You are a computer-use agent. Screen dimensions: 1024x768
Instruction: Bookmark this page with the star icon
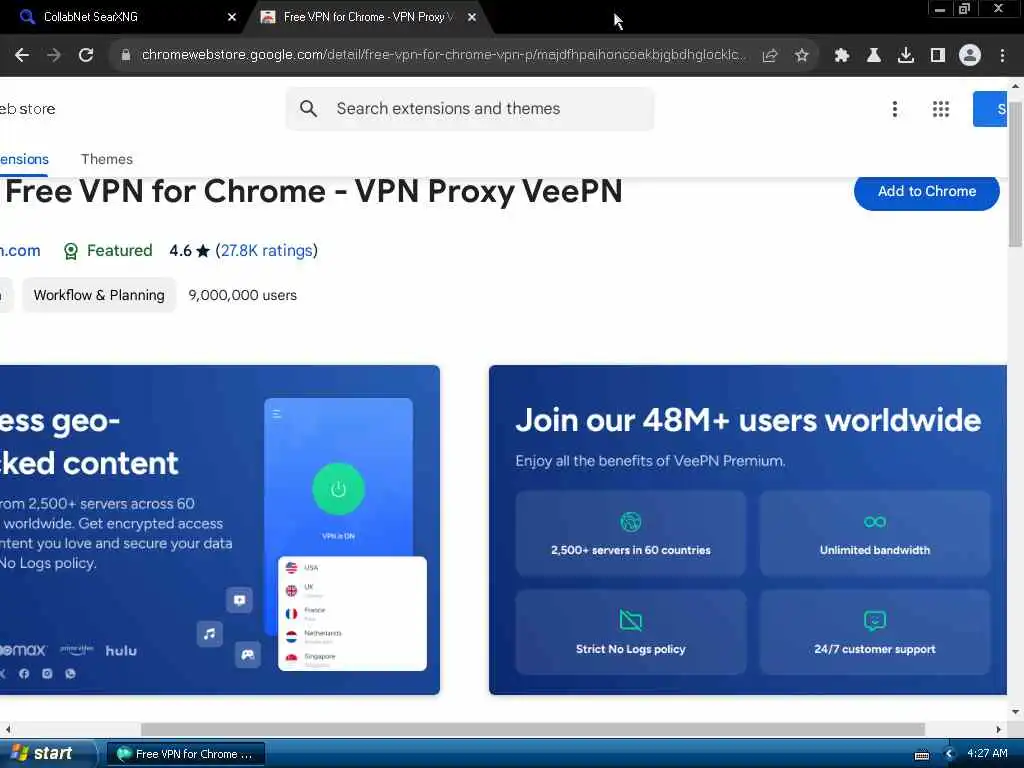(x=802, y=56)
